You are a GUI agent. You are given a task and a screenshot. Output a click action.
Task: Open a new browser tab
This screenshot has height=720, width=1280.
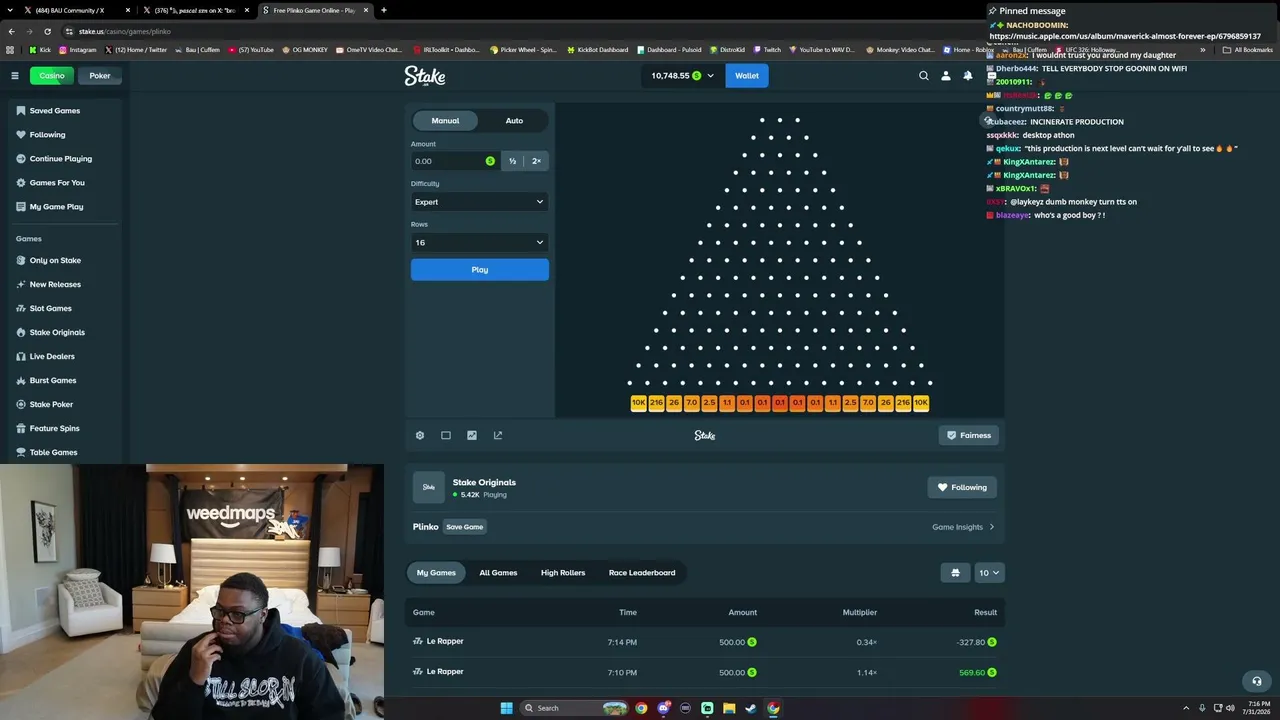click(384, 10)
